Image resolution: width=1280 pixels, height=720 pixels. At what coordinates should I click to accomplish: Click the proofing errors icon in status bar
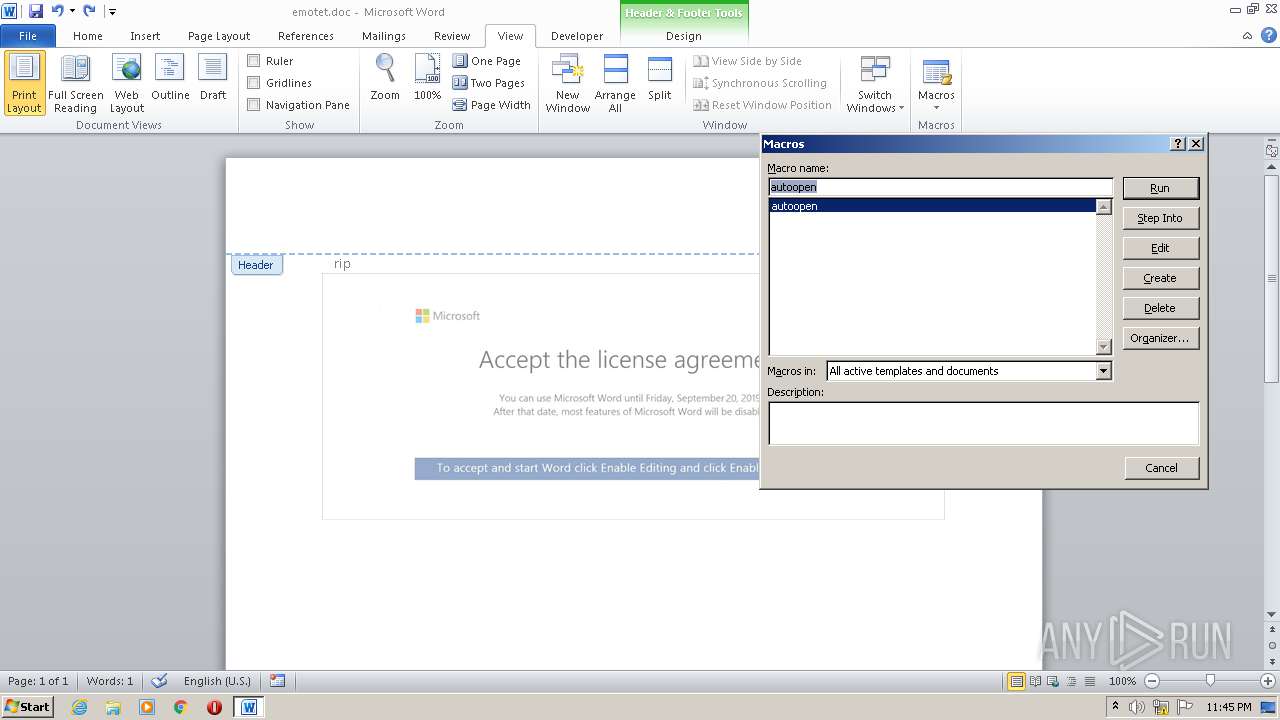point(159,681)
